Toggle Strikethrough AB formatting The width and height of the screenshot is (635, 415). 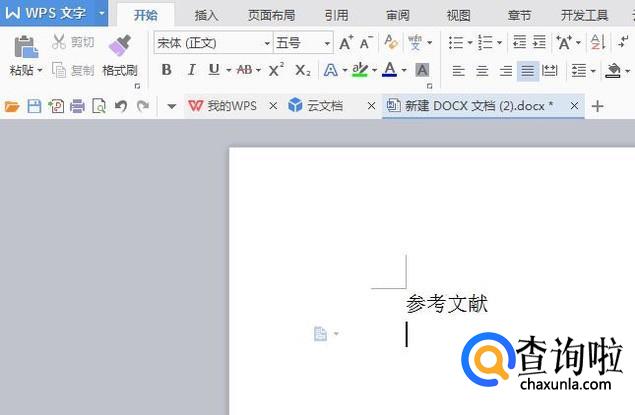(244, 70)
